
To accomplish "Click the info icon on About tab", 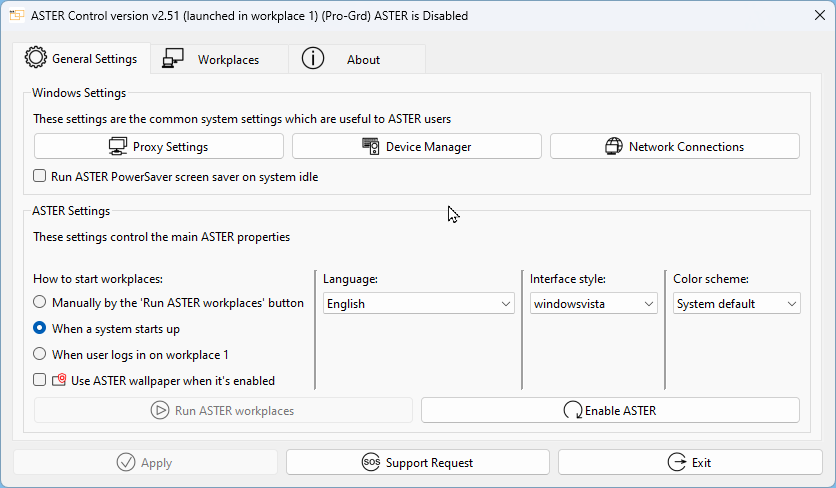I will (313, 59).
